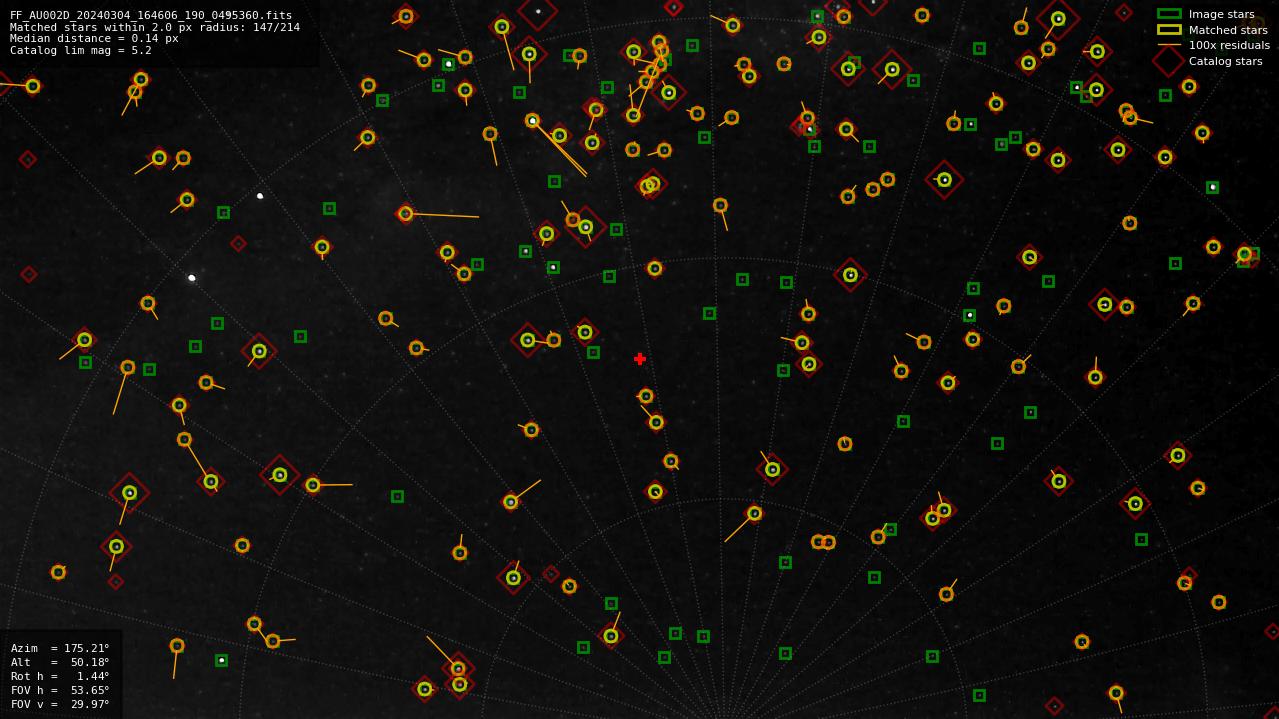The image size is (1279, 719).
Task: Click the red cross center marker
Action: 640,359
